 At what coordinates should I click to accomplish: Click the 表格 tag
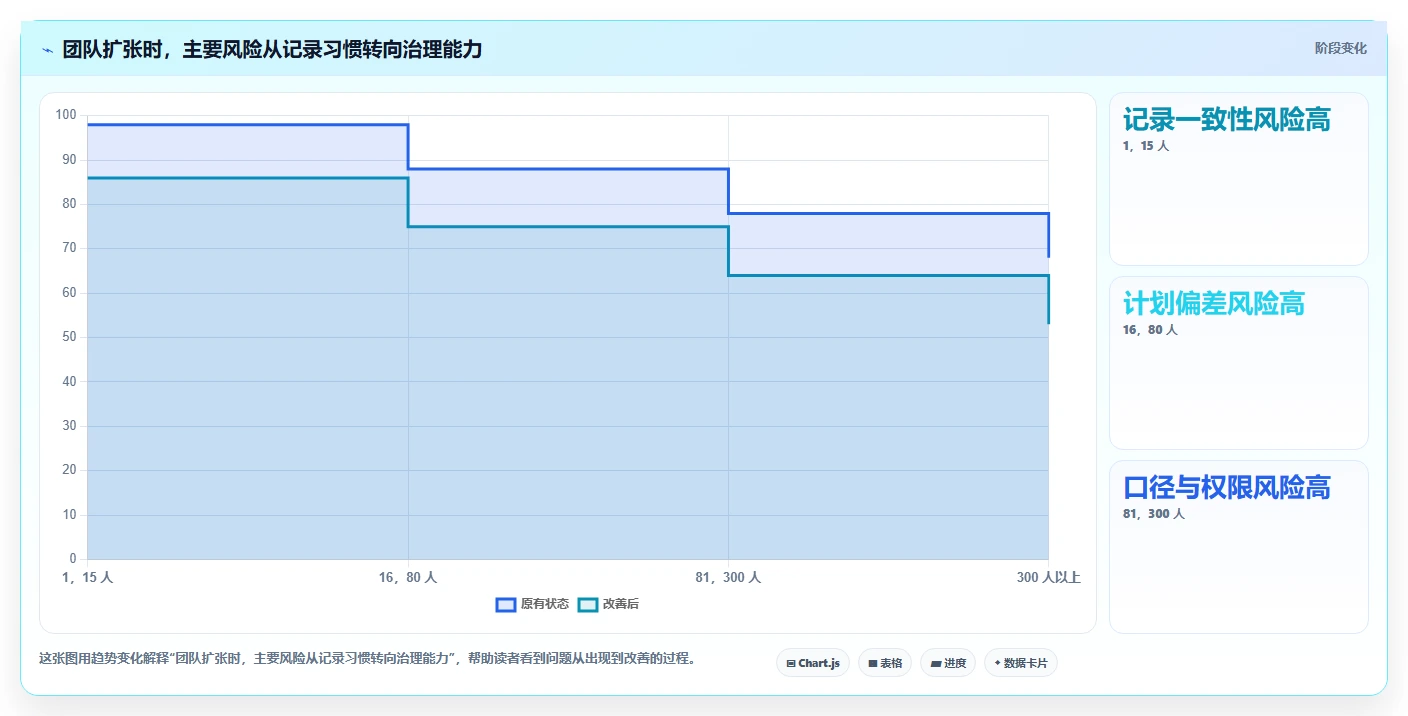coord(885,663)
